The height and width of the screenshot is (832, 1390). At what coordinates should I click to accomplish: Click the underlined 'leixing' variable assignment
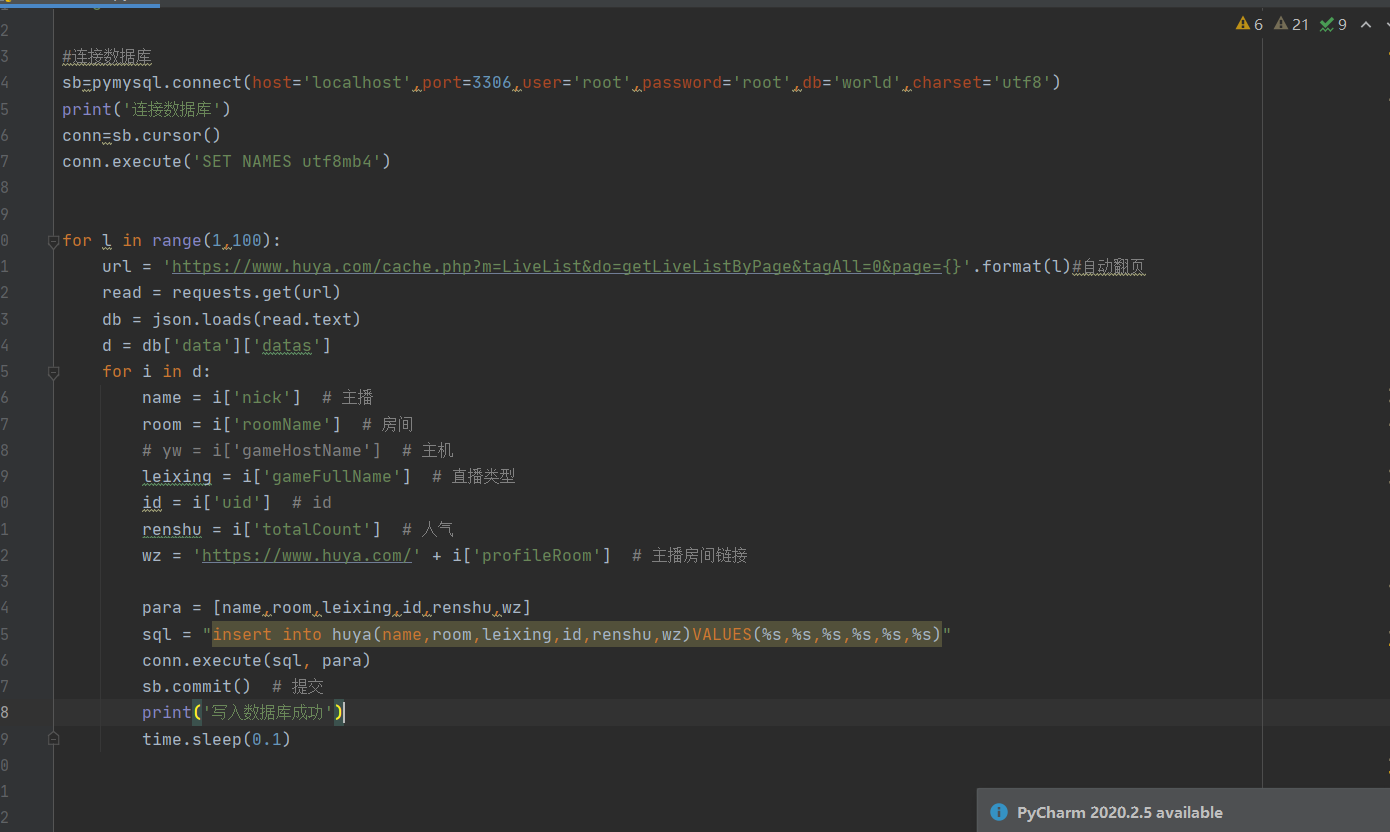pyautogui.click(x=177, y=476)
